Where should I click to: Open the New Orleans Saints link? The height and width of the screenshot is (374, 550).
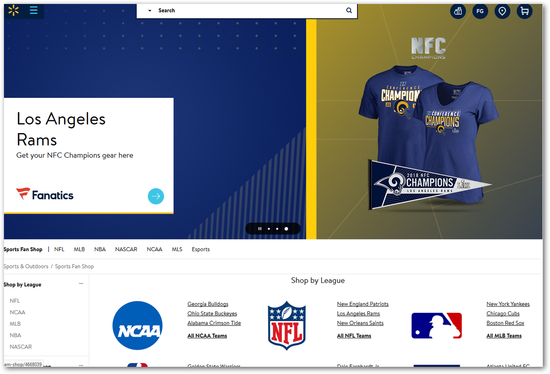[360, 323]
